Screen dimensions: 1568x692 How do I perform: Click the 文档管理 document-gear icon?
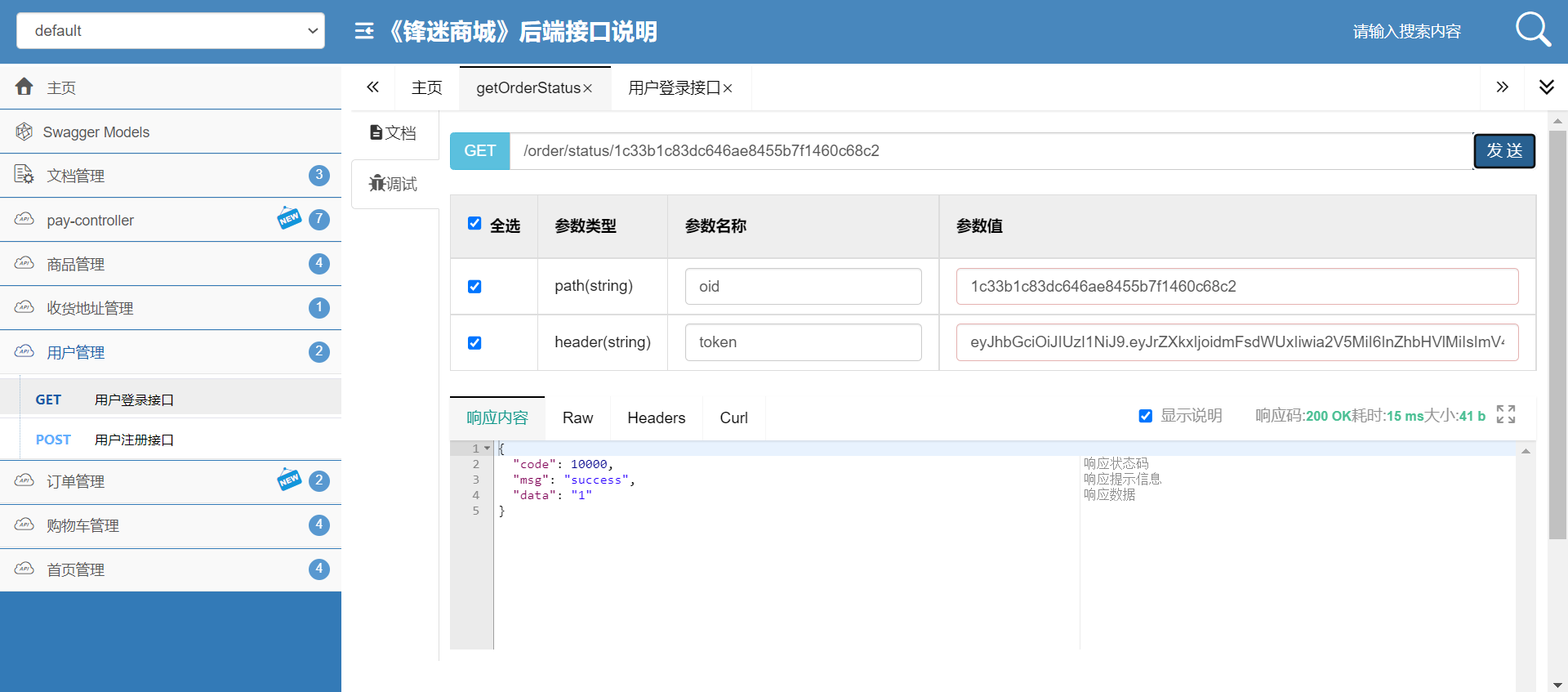(x=24, y=175)
